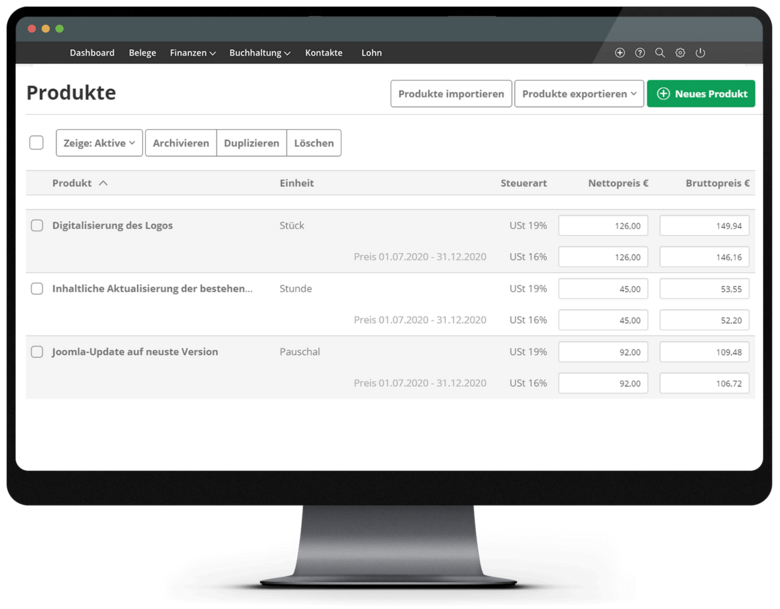Viewport: 780px width, 609px height.
Task: Select the Joomla-Update auf neuste Version checkbox
Action: tap(37, 352)
